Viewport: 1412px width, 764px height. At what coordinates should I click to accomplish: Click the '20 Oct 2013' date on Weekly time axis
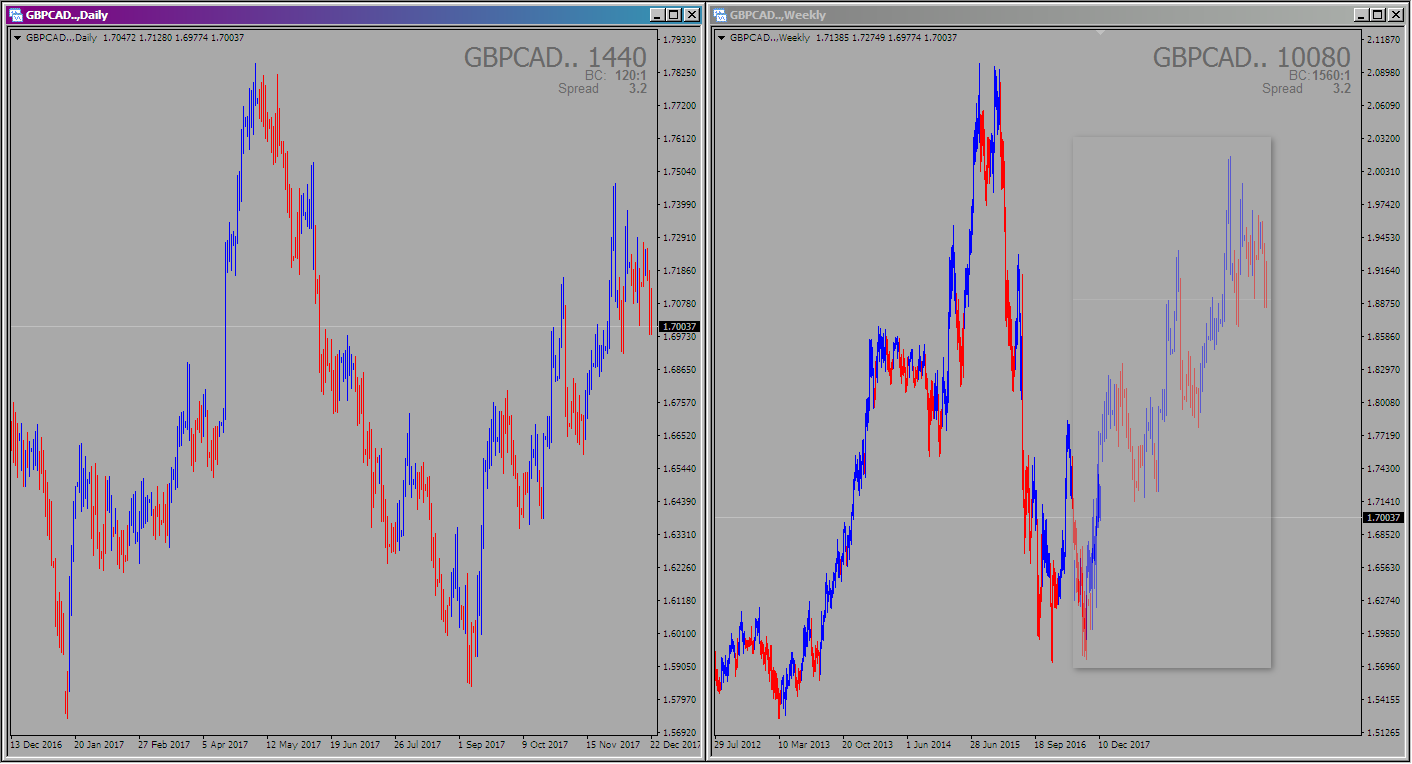[x=867, y=745]
